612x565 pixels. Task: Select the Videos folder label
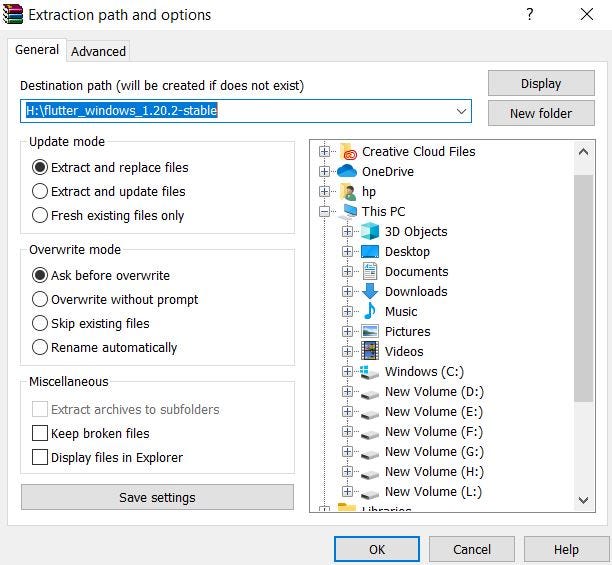click(x=404, y=352)
